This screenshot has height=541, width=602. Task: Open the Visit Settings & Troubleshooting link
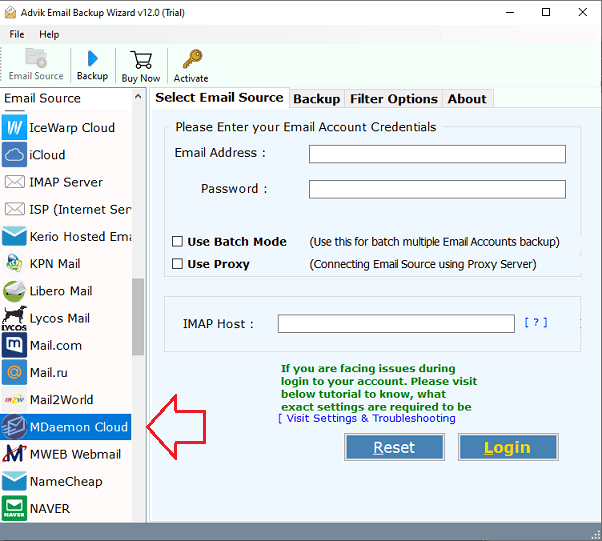tap(367, 418)
